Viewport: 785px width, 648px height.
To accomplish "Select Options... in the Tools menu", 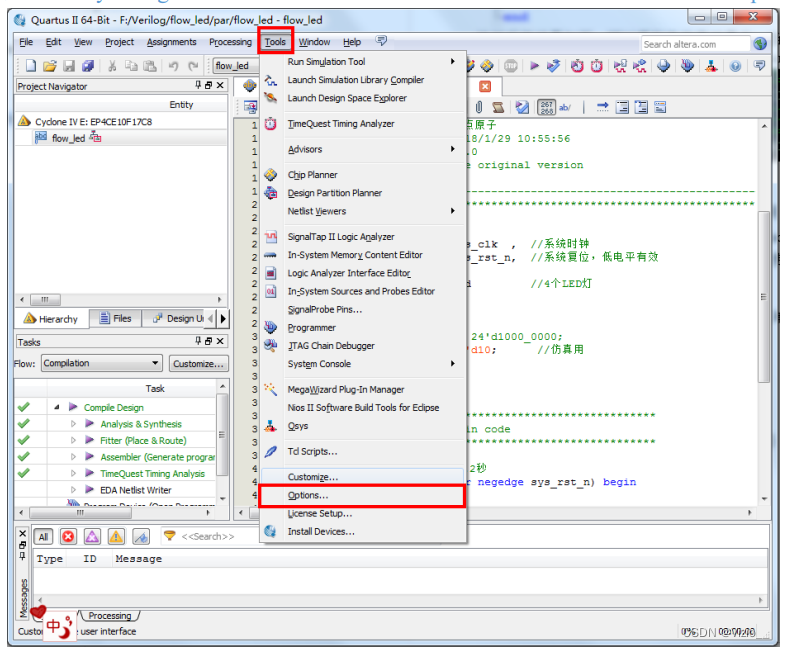I will click(x=363, y=496).
